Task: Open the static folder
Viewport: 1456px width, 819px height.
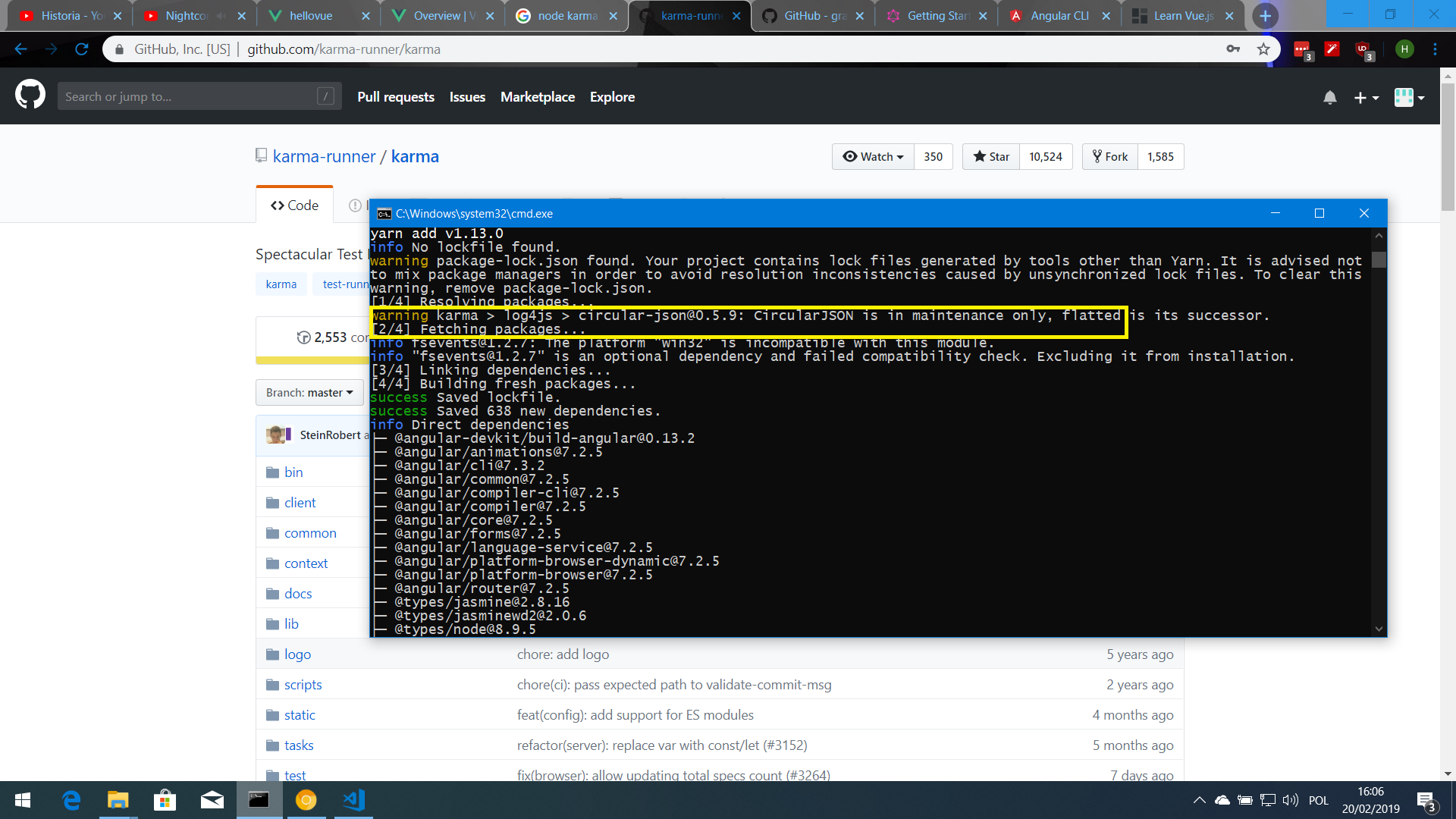Action: tap(300, 714)
